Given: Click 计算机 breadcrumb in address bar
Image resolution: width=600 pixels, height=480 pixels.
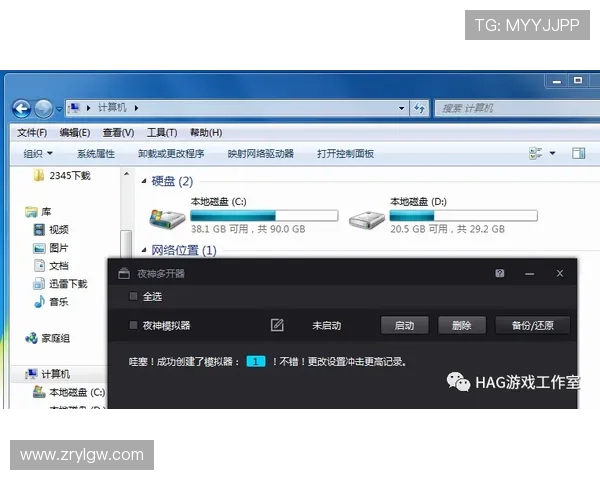Looking at the screenshot, I should (112, 108).
